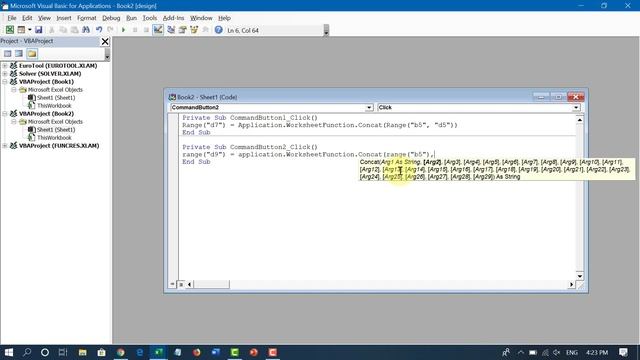This screenshot has height=360, width=640.
Task: Select ThisWorkbook under Book2
Action: coord(54,138)
